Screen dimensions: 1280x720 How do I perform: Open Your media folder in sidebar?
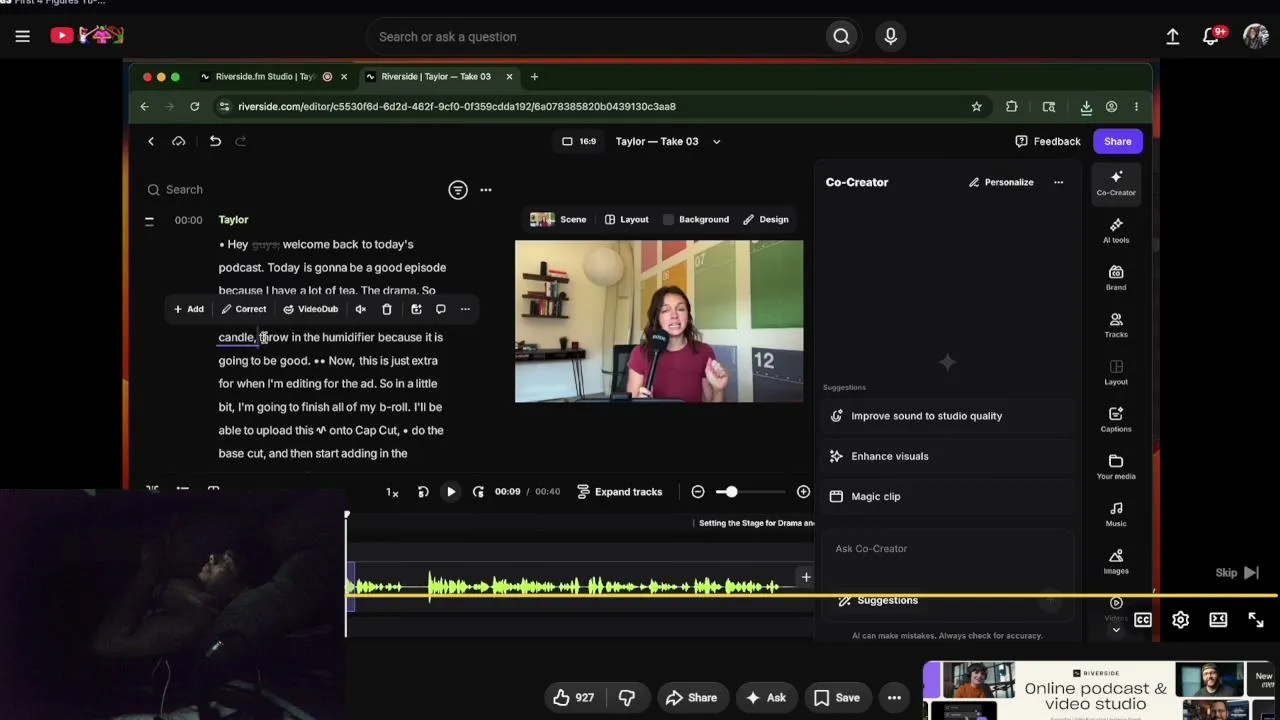coord(1116,467)
